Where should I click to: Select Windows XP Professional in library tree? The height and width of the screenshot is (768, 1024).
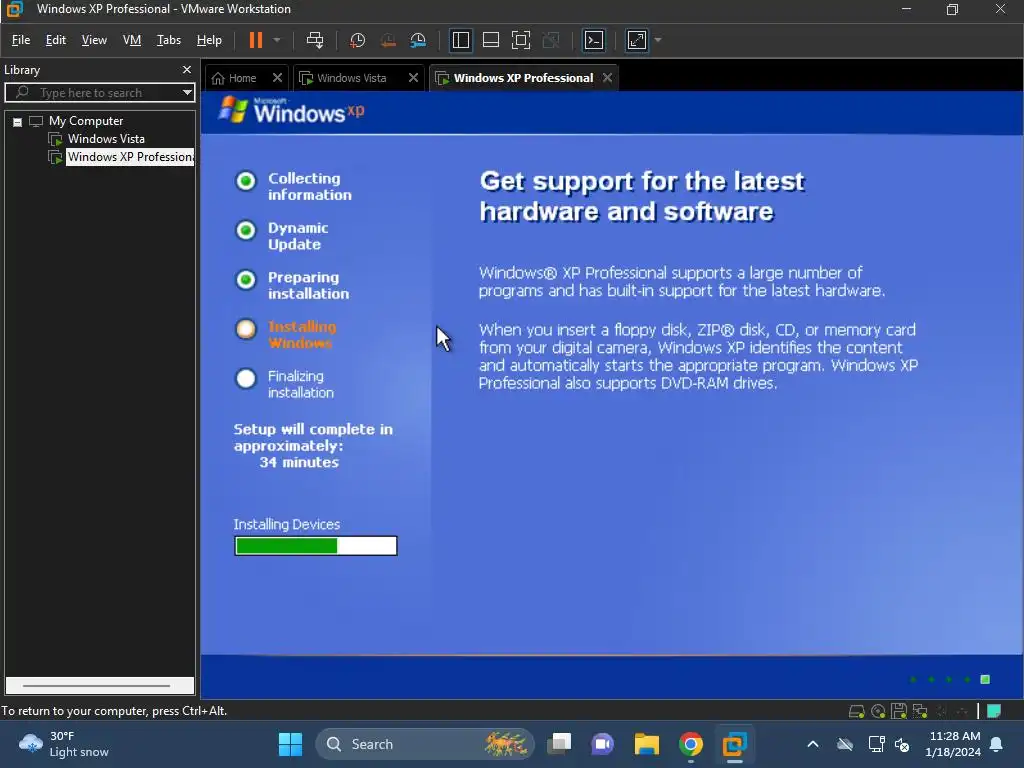tap(130, 157)
